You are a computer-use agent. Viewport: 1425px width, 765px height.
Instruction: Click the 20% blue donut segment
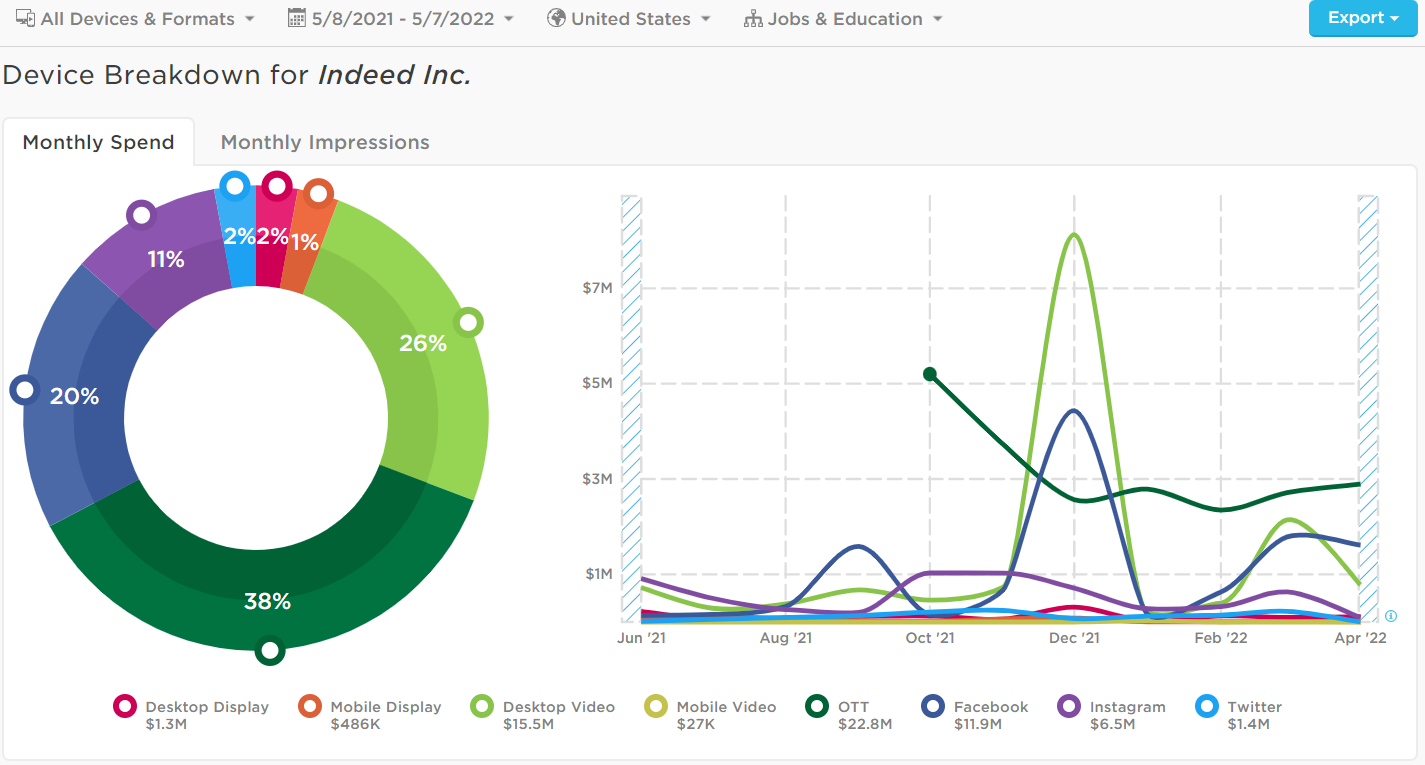pos(75,396)
